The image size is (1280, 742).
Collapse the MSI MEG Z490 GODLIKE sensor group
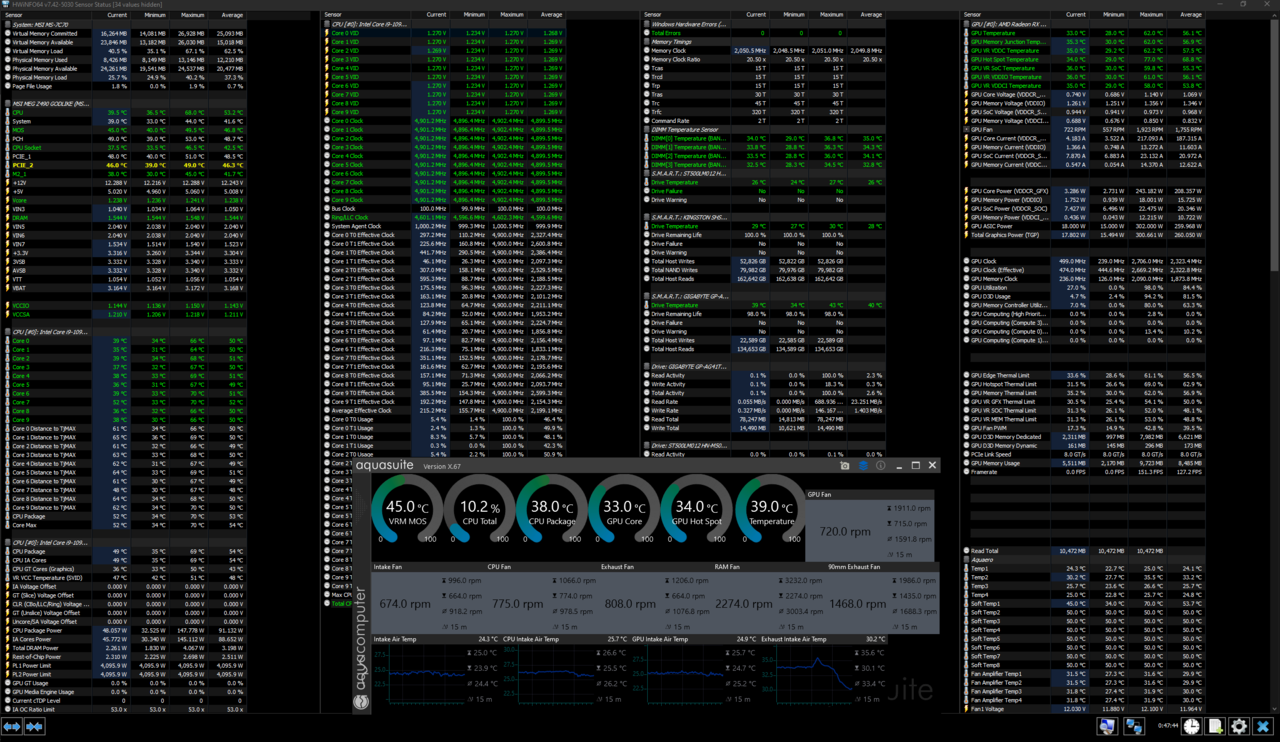pos(50,103)
